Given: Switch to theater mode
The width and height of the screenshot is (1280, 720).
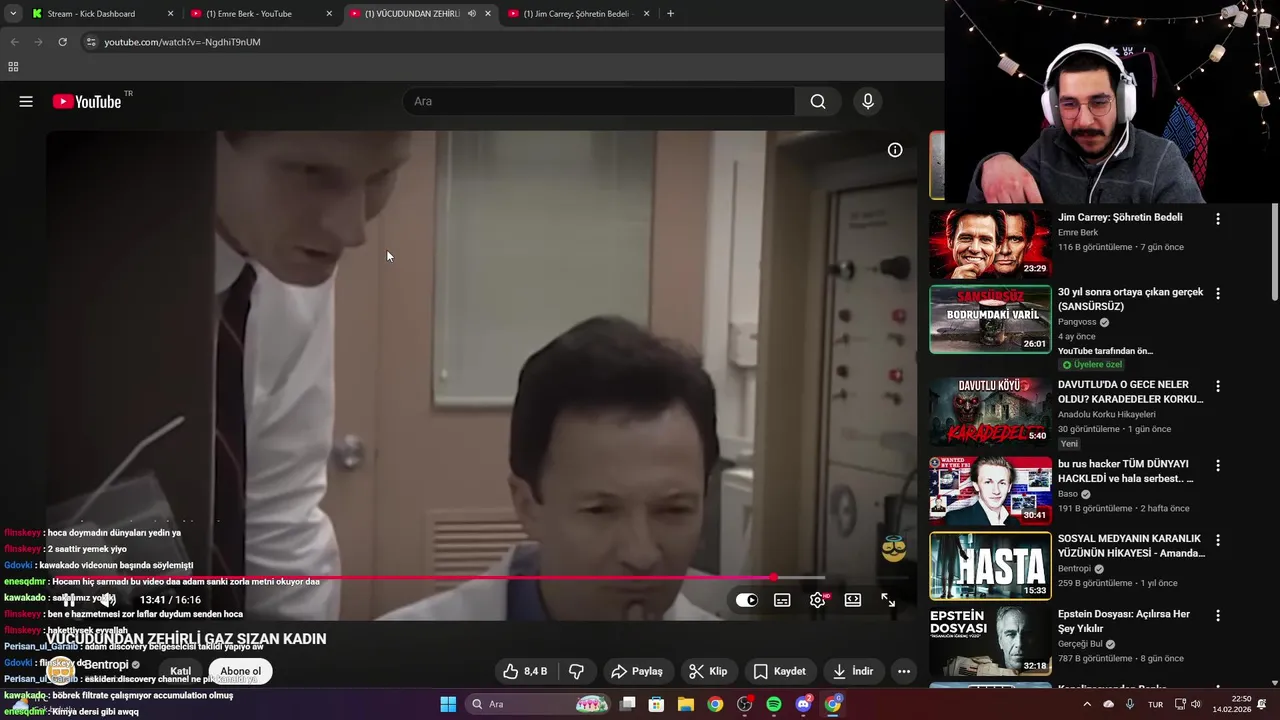Looking at the screenshot, I should pyautogui.click(x=853, y=600).
